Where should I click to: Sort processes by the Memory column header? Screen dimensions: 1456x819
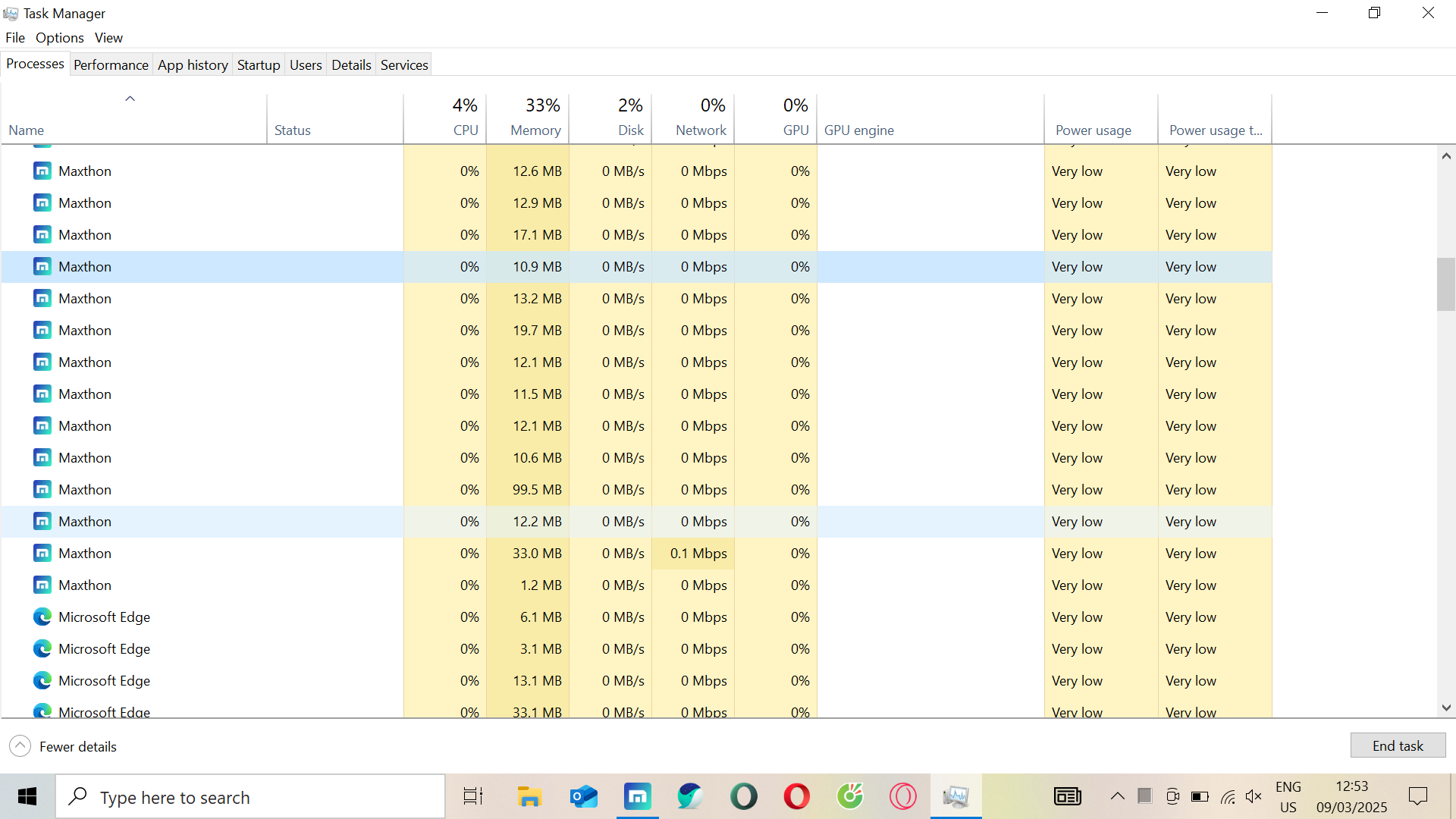click(x=528, y=118)
